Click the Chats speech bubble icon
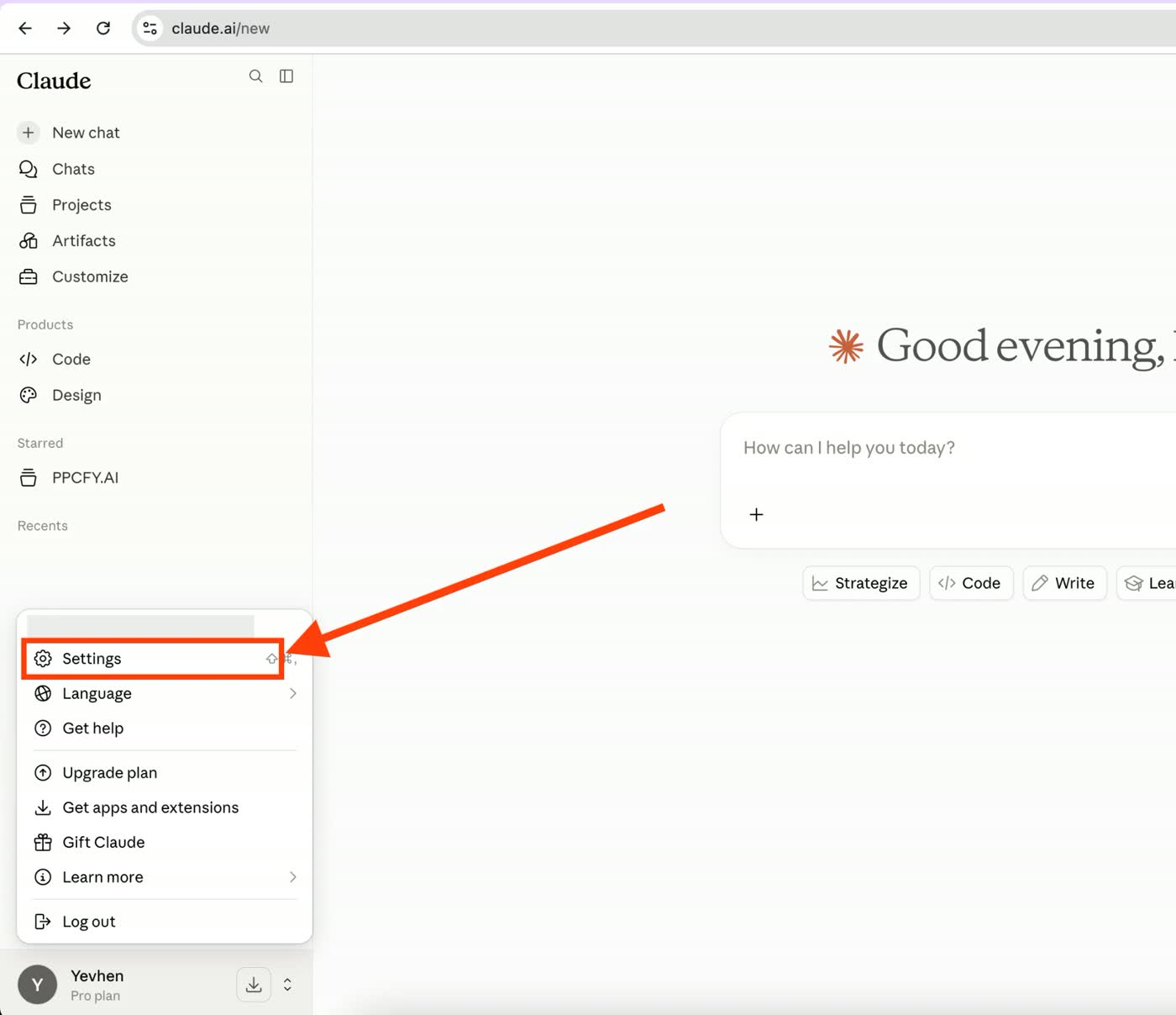 [29, 169]
